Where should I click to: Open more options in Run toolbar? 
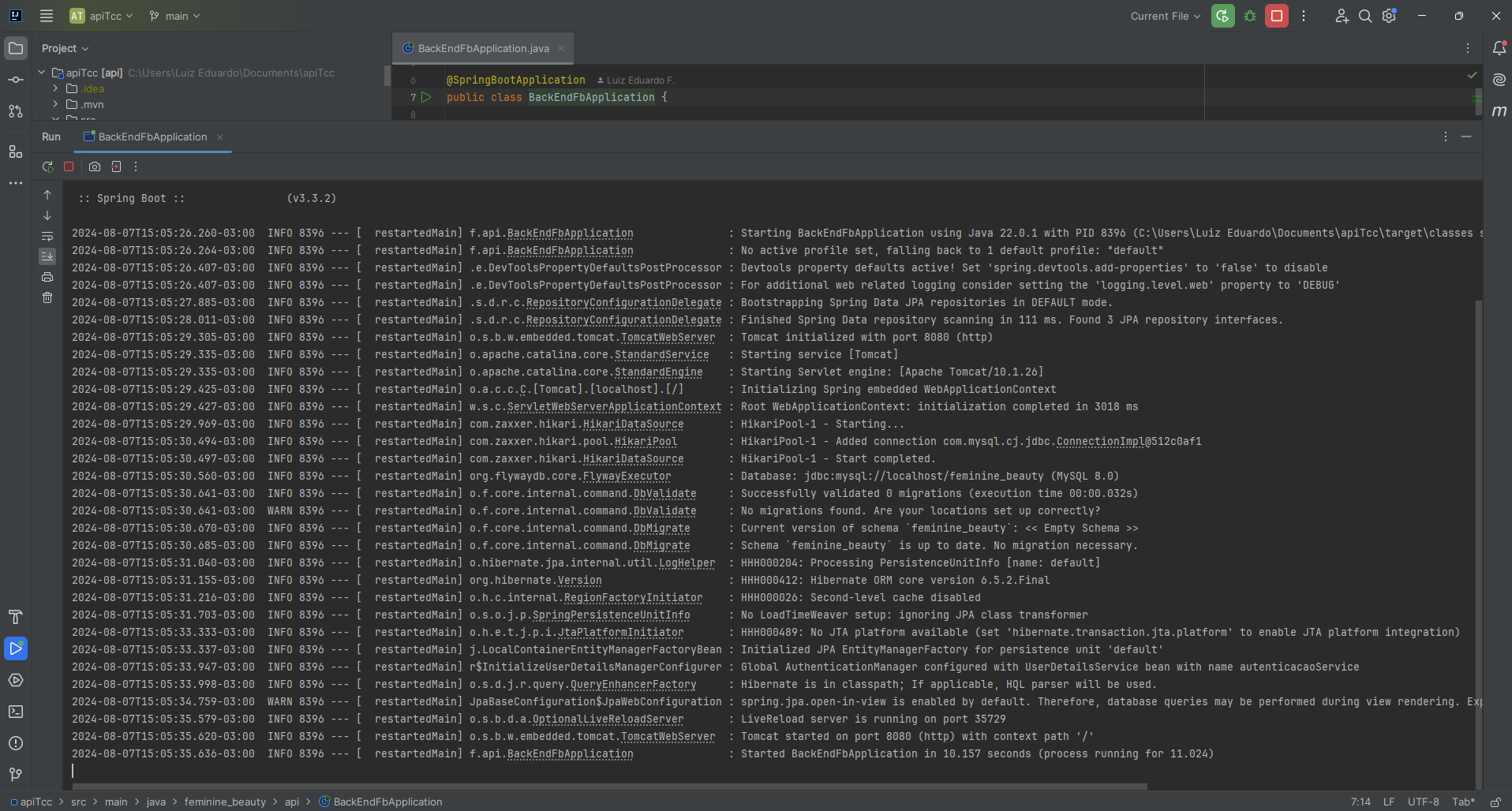click(x=136, y=166)
